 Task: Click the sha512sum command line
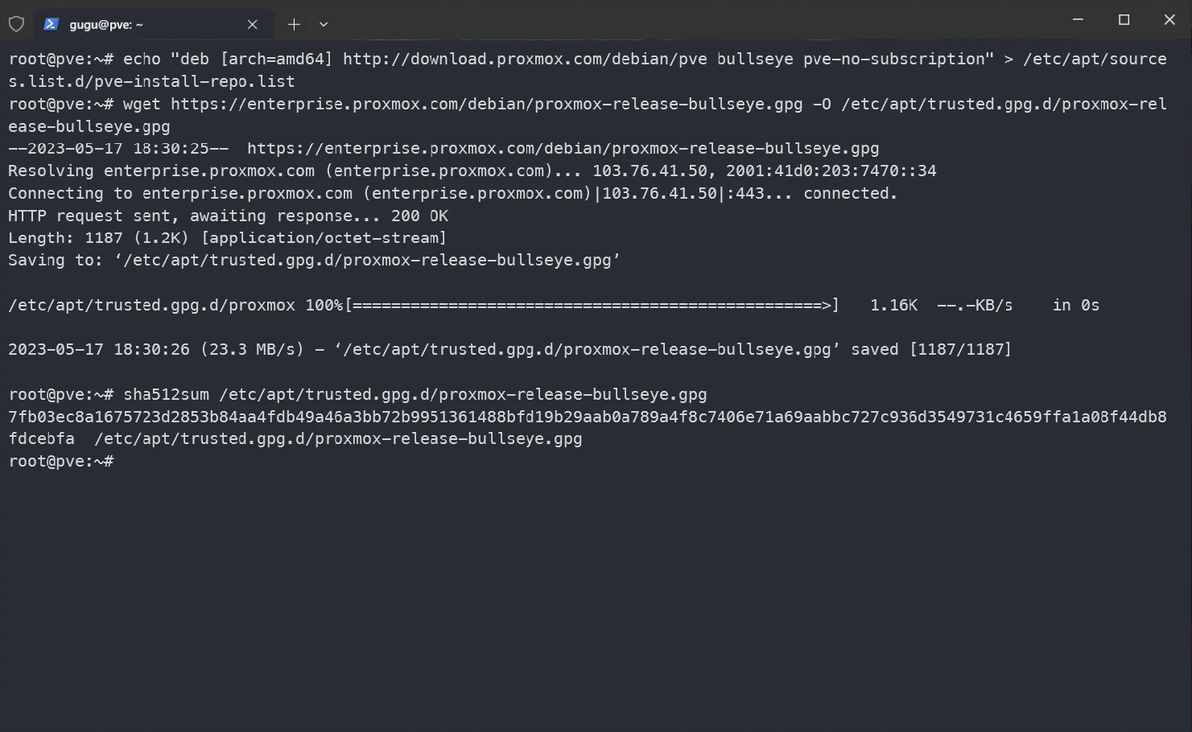coord(414,394)
